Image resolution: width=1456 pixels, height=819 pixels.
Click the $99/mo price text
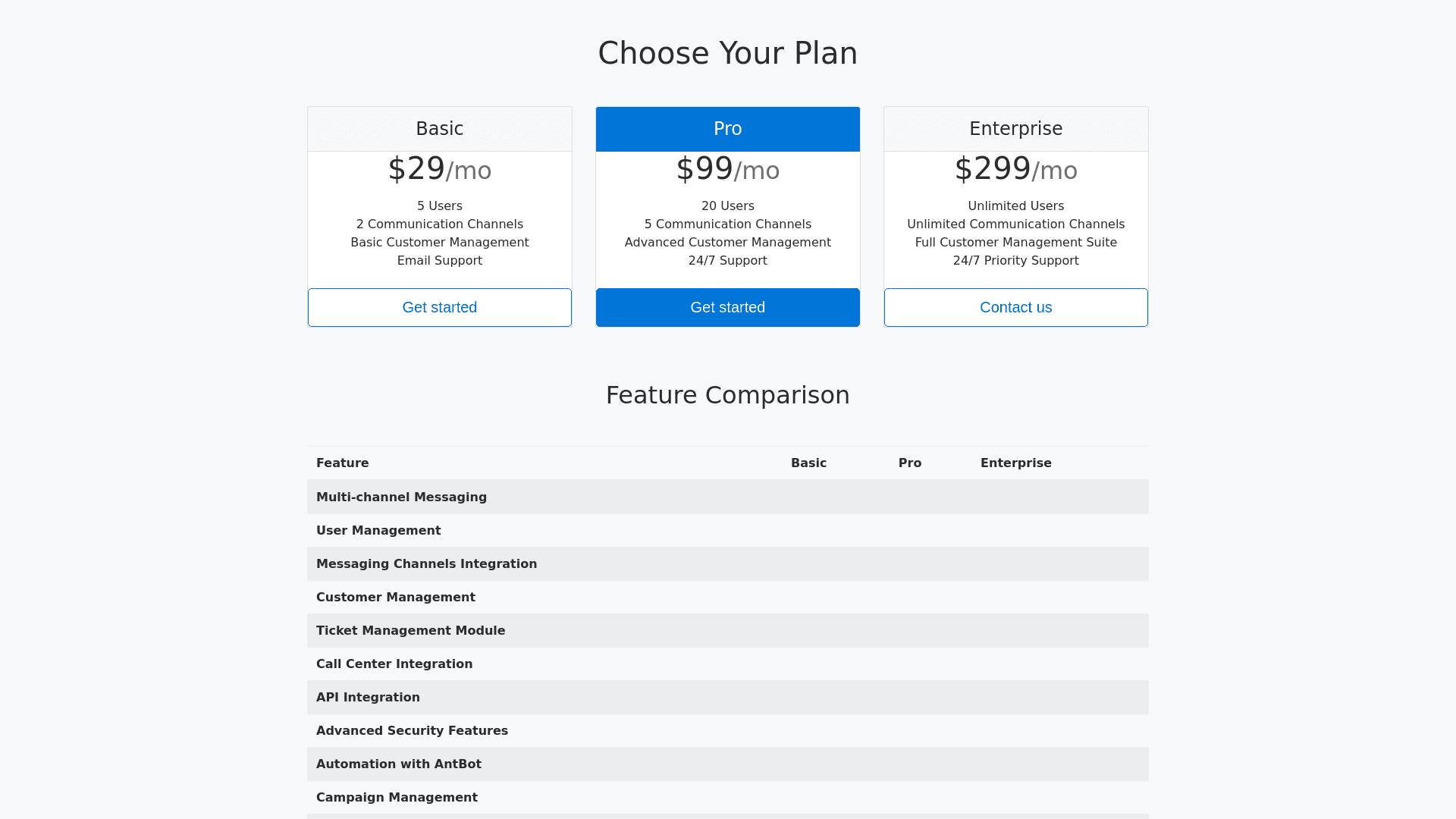(x=728, y=169)
